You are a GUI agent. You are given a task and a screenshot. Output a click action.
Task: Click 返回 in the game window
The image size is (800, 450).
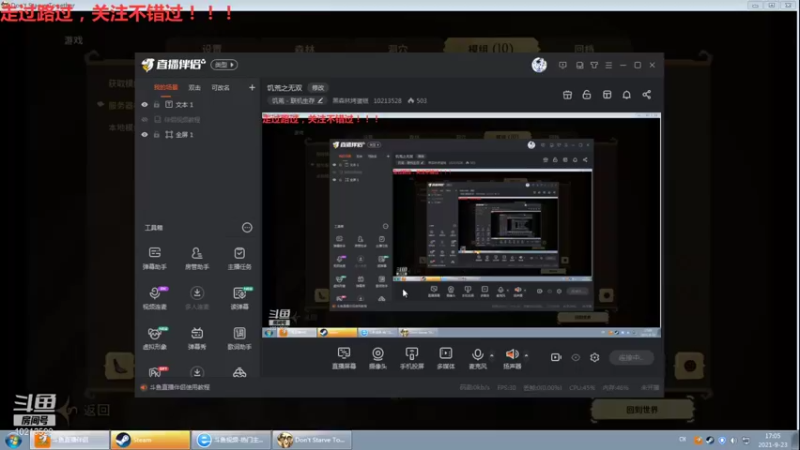point(97,410)
